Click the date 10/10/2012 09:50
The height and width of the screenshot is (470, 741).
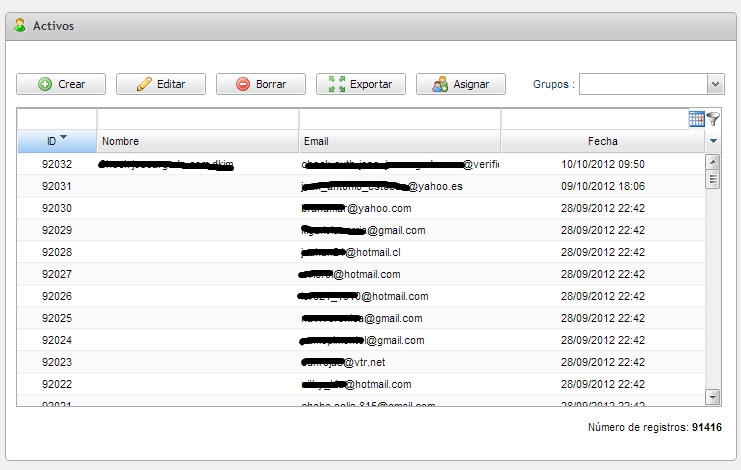coord(603,164)
